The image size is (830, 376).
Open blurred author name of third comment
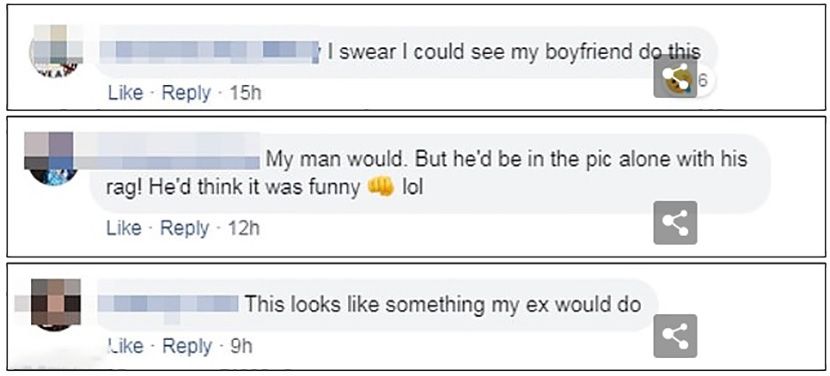(x=169, y=305)
